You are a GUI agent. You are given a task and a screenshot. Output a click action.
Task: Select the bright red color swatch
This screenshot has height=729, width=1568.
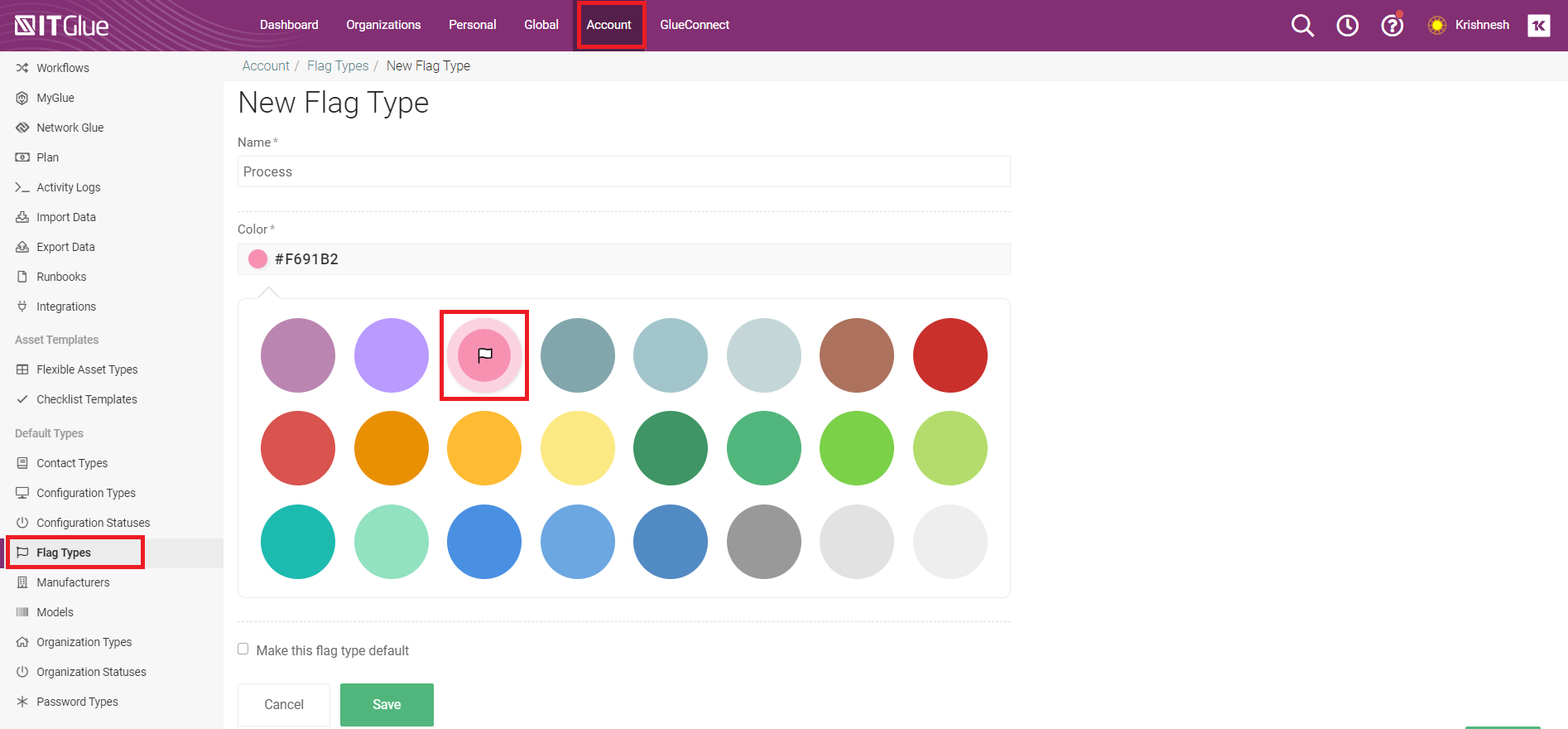pyautogui.click(x=950, y=355)
